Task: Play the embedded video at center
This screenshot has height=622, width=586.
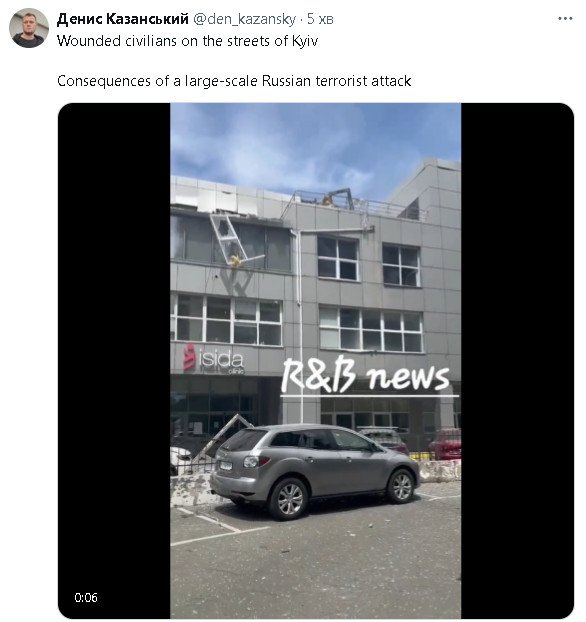Action: tap(316, 361)
